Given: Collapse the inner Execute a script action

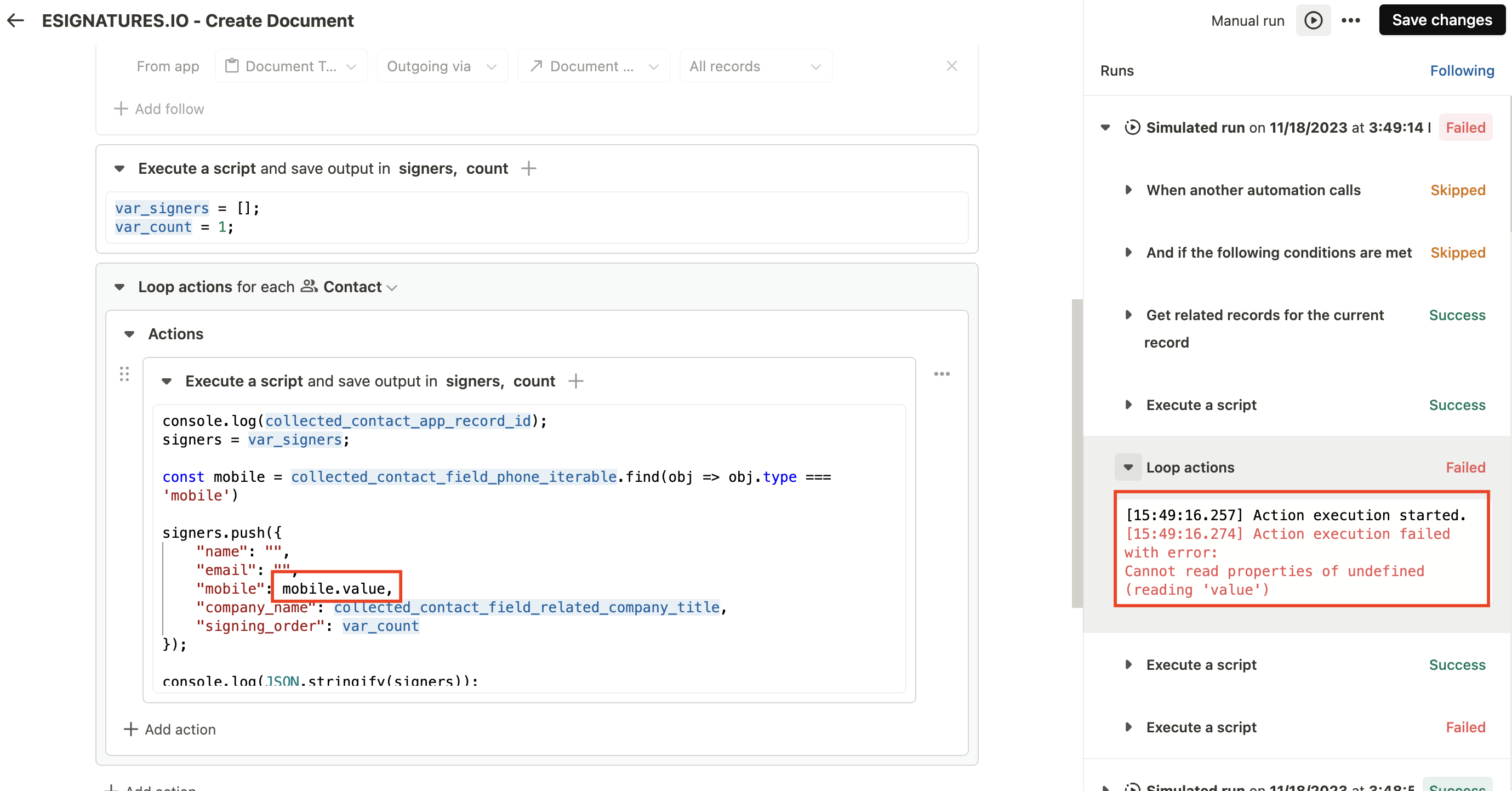Looking at the screenshot, I should [167, 382].
